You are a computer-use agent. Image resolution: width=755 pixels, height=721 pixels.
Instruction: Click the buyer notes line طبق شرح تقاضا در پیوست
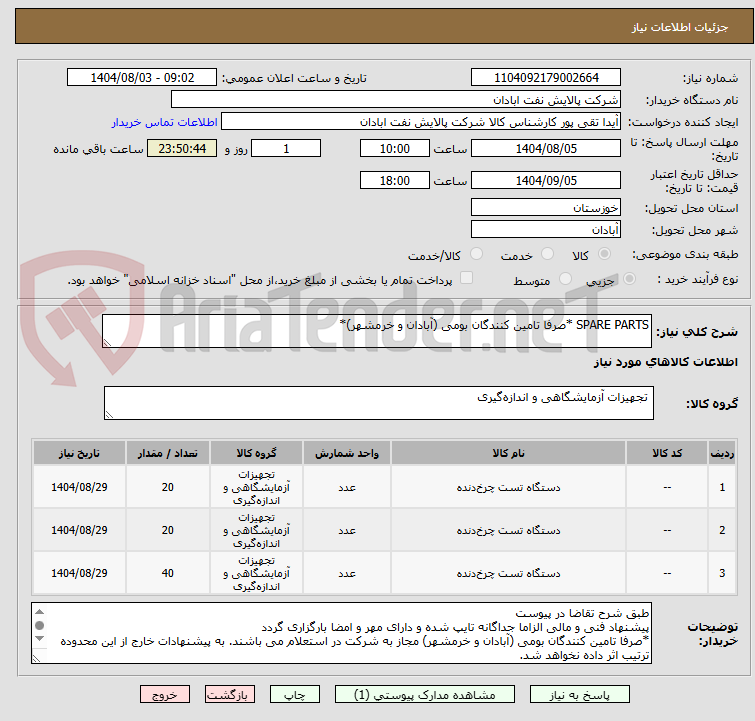pyautogui.click(x=582, y=614)
